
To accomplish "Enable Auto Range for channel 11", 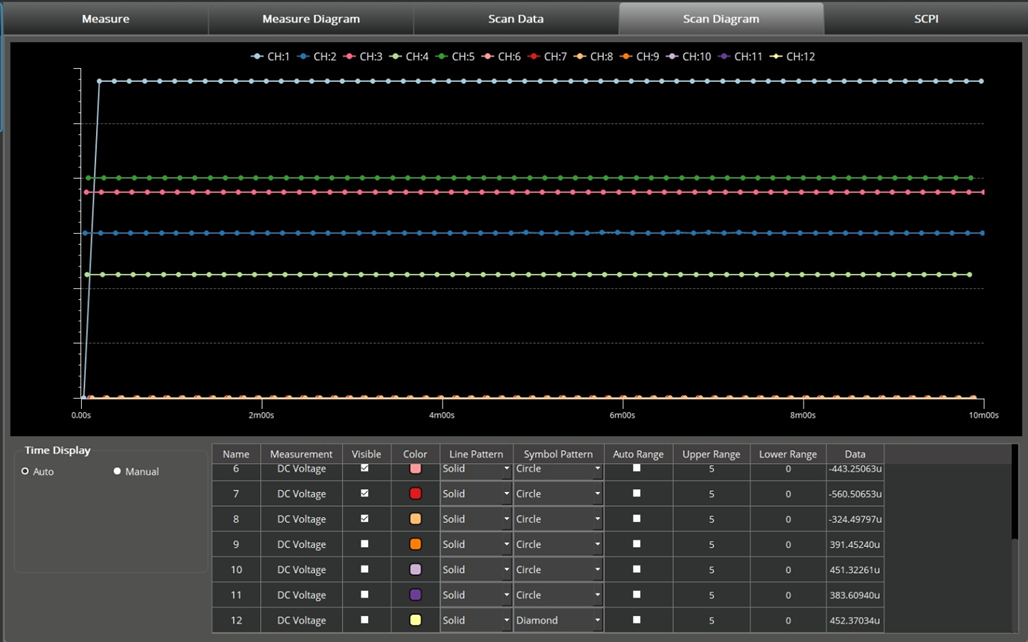I will pos(637,594).
